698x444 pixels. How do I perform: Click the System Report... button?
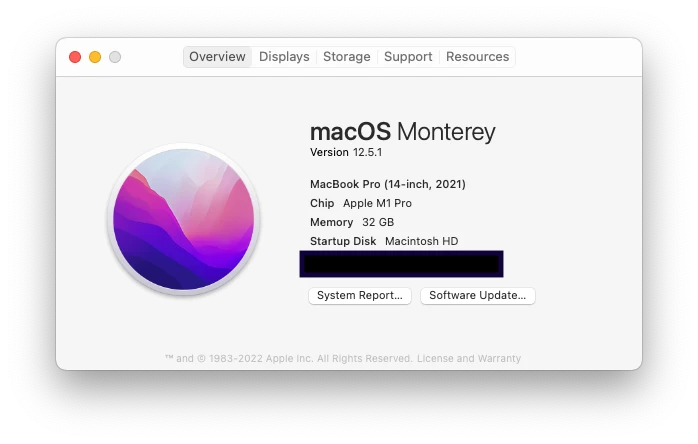(360, 296)
